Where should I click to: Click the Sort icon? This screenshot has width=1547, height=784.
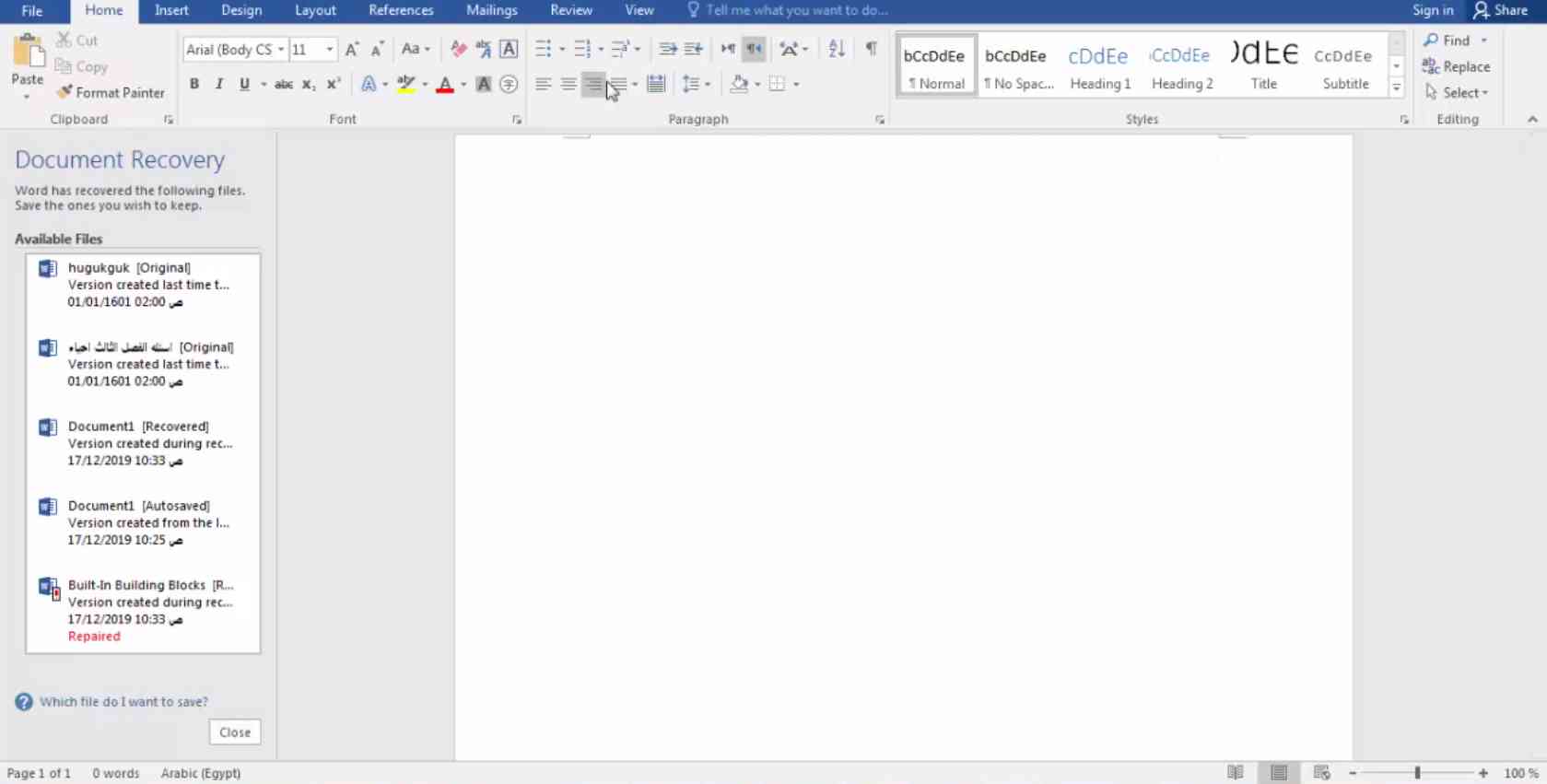click(837, 49)
